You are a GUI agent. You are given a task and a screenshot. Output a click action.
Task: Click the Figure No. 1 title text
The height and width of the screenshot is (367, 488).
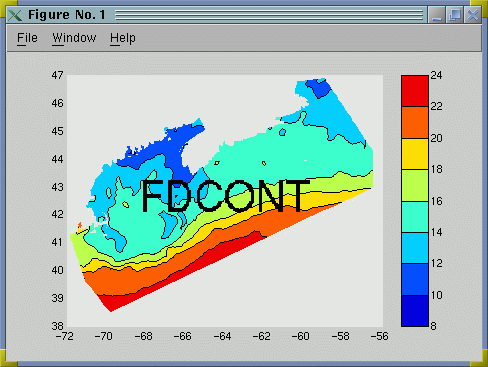pyautogui.click(x=67, y=15)
